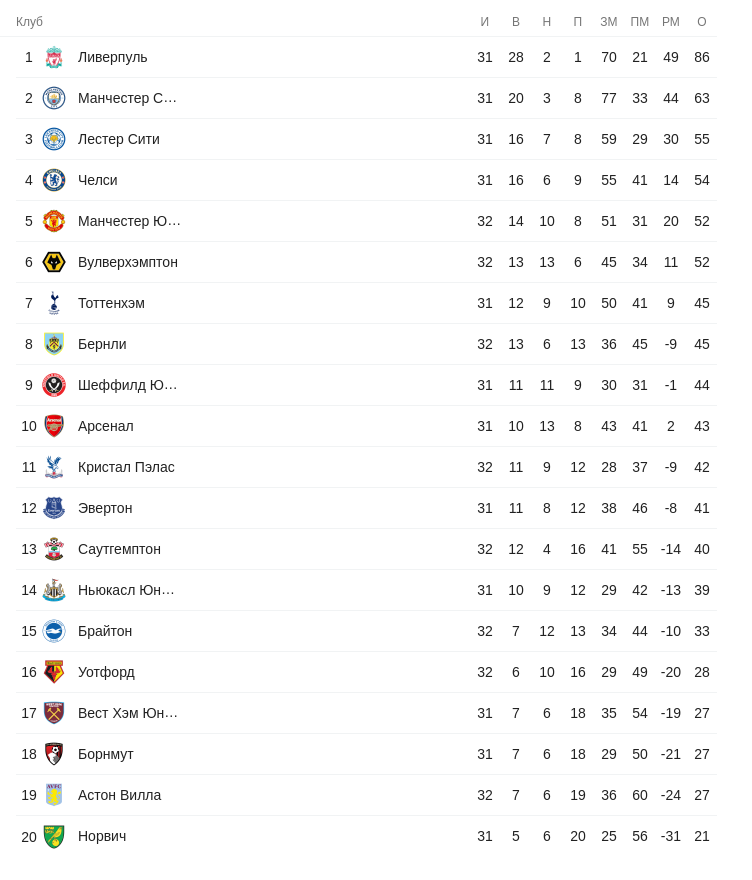Open the Саутгемптон team page
Image resolution: width=752 pixels, height=880 pixels.
119,549
